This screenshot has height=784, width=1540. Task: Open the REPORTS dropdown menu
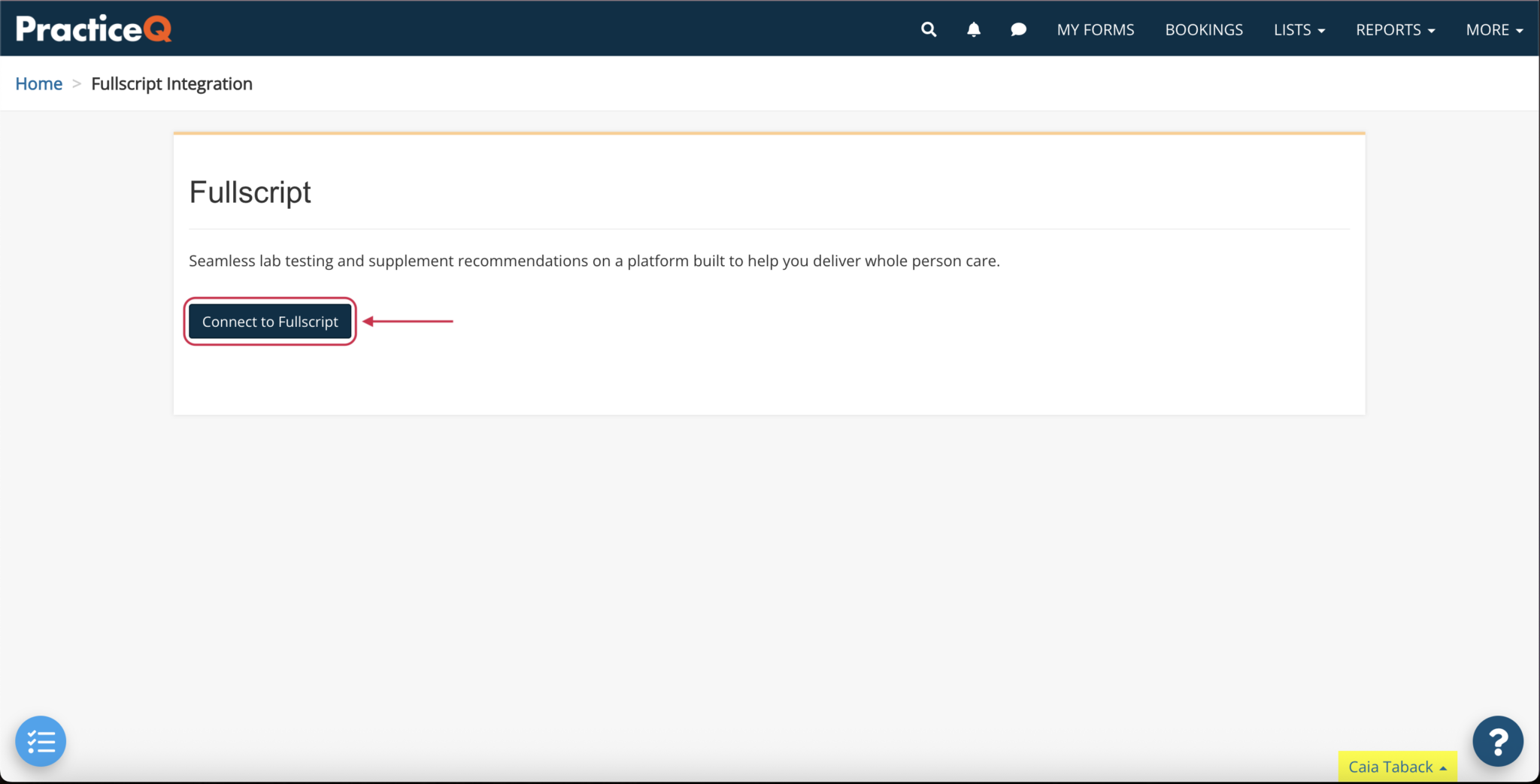(1396, 29)
